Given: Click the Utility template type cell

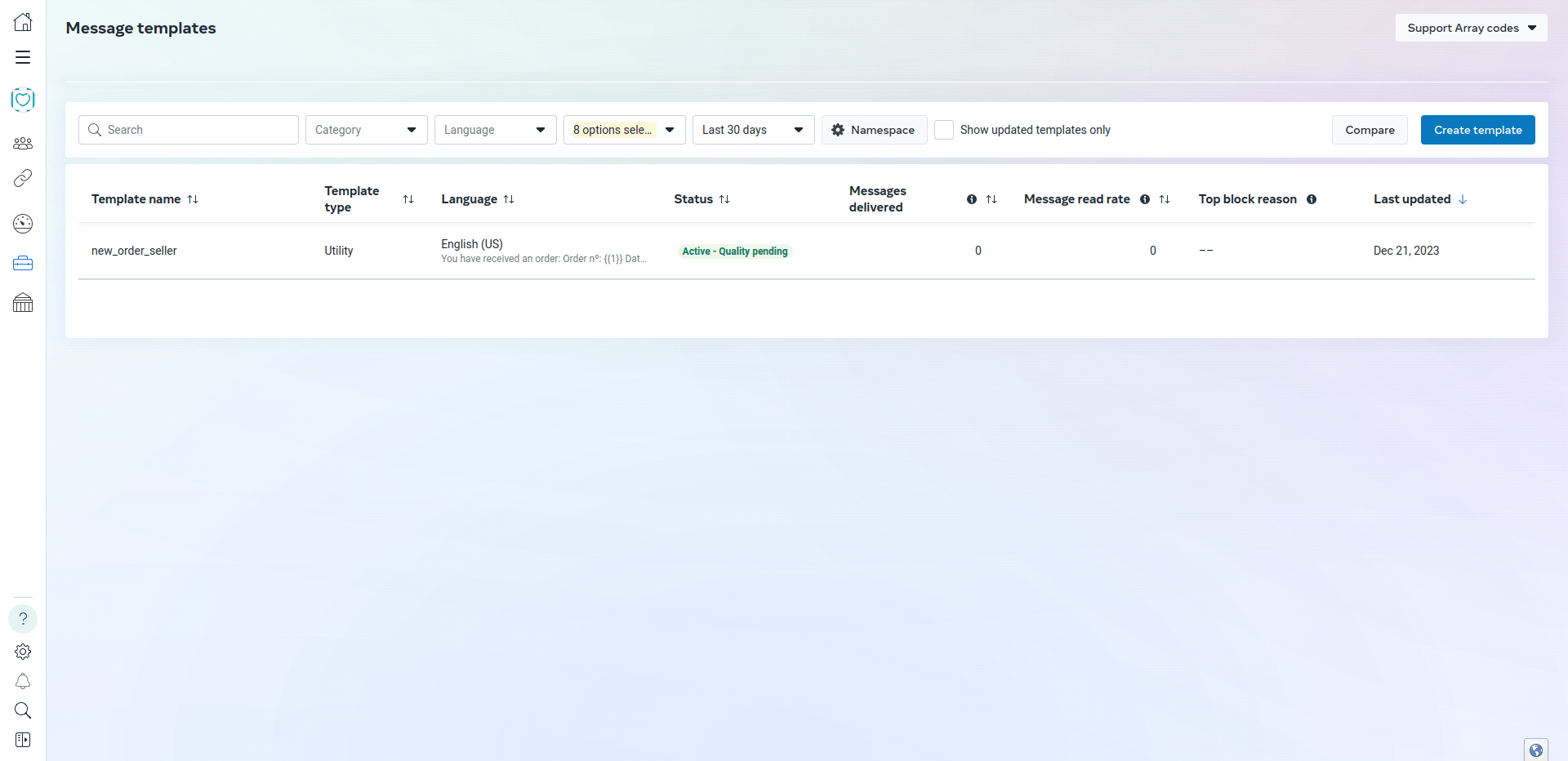Looking at the screenshot, I should 339,251.
